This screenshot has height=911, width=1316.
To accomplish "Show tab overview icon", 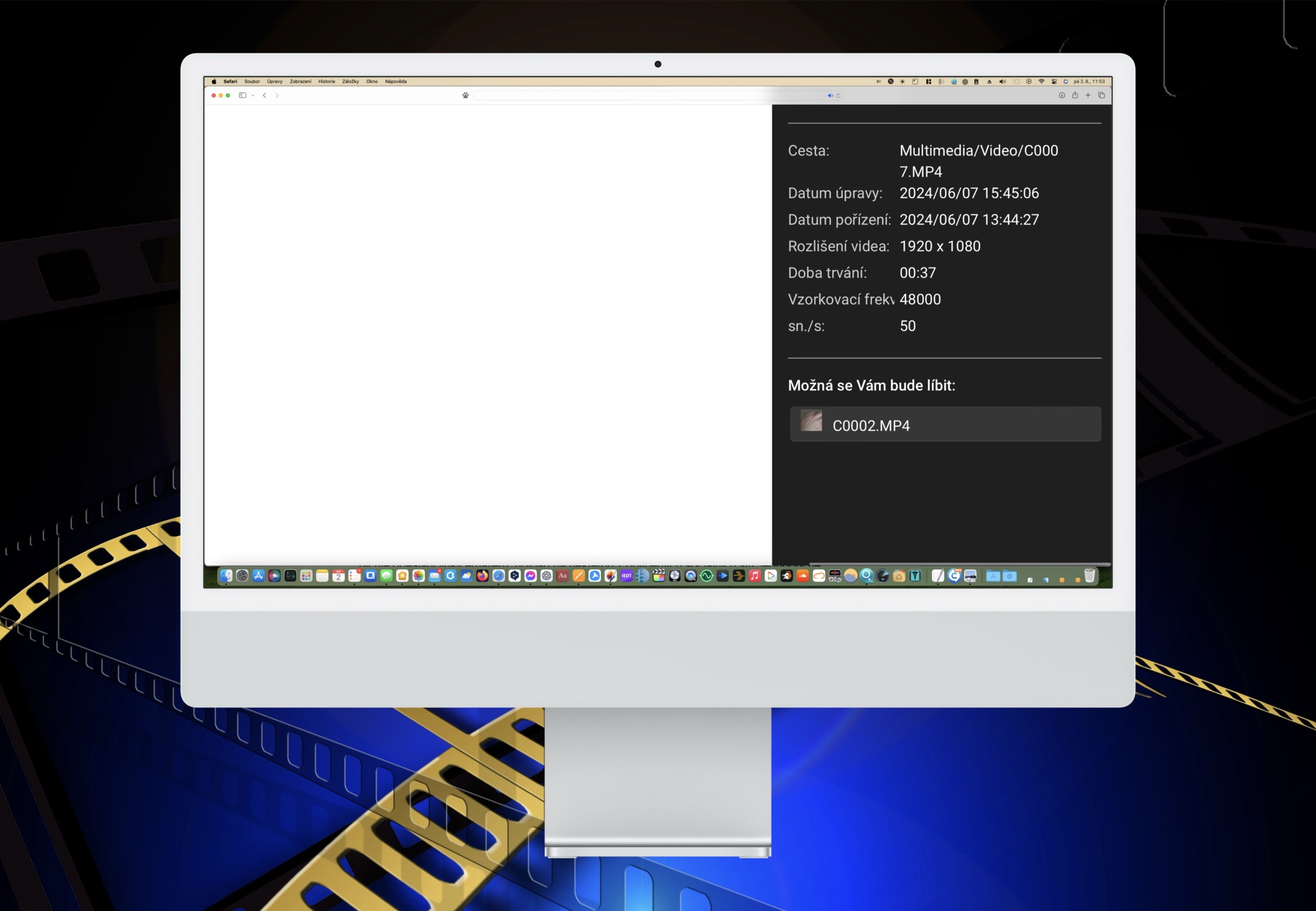I will pyautogui.click(x=1102, y=96).
